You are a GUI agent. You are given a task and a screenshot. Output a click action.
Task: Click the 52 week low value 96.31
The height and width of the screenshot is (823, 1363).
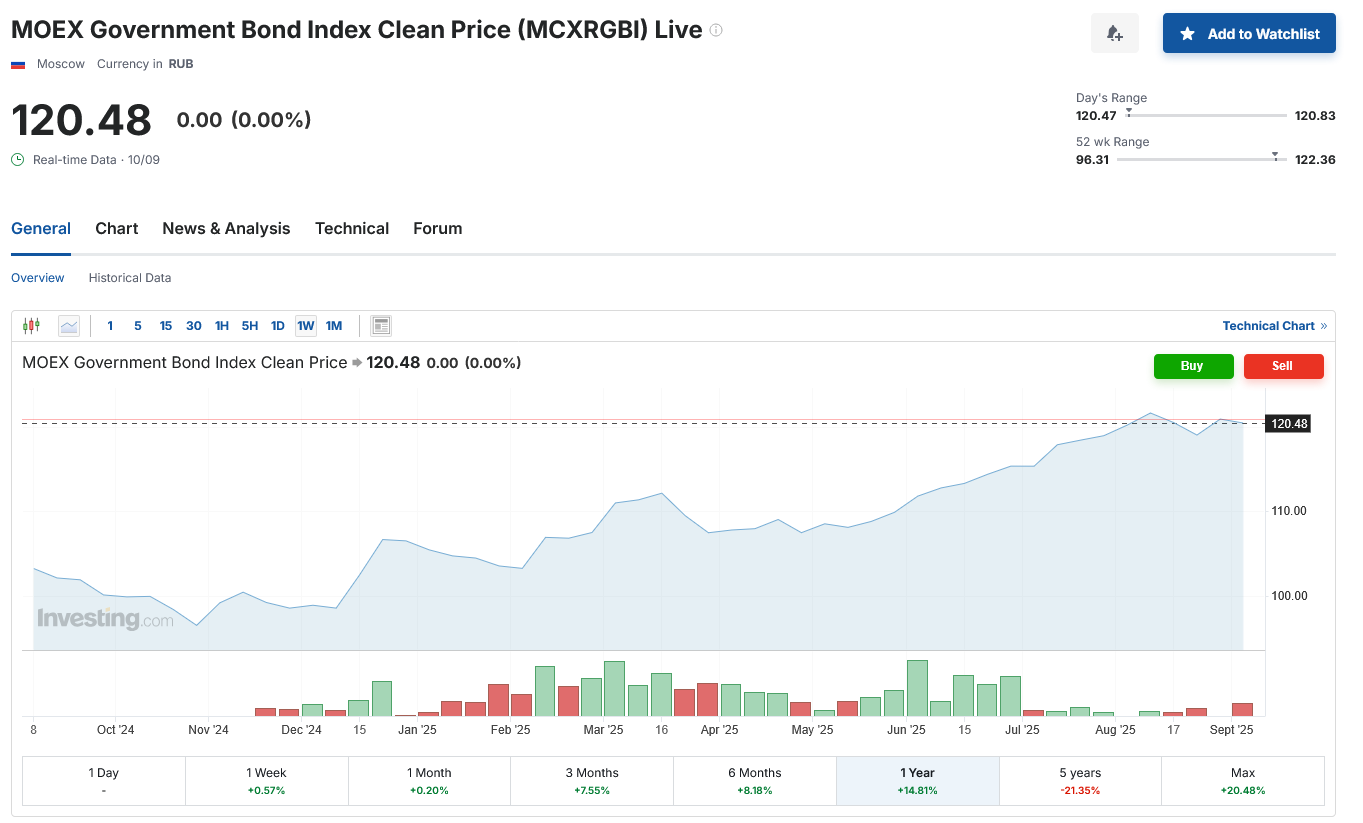[x=1092, y=160]
